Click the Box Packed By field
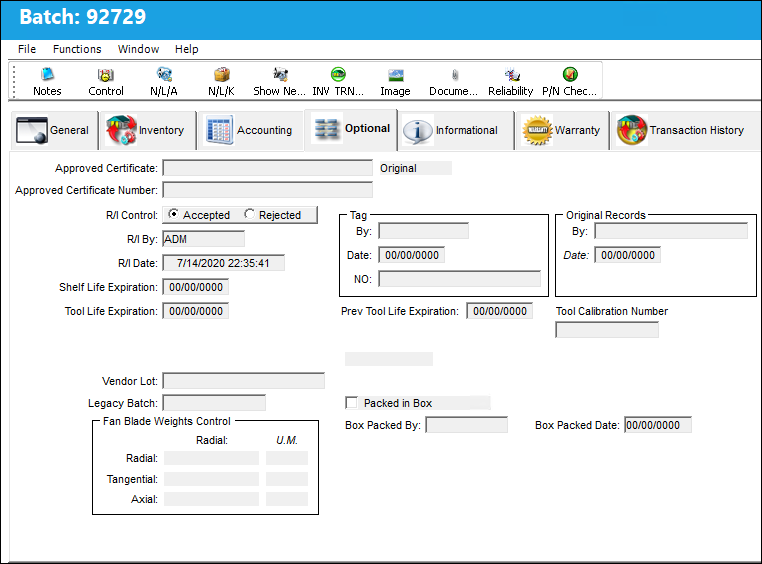 (x=467, y=425)
